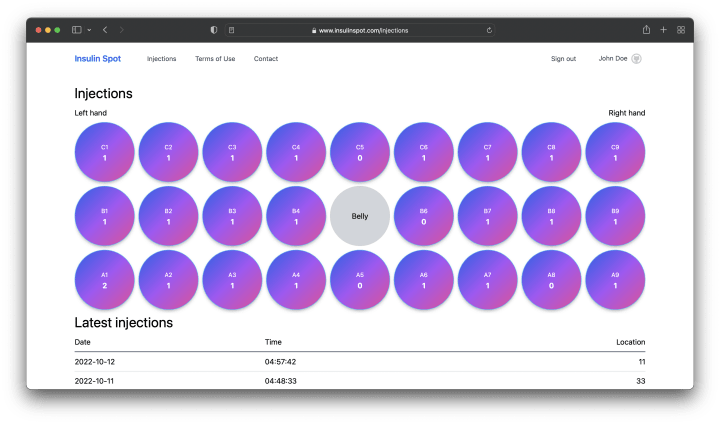Select injection spot C5
Viewport: 720px width, 424px height.
pyautogui.click(x=360, y=152)
